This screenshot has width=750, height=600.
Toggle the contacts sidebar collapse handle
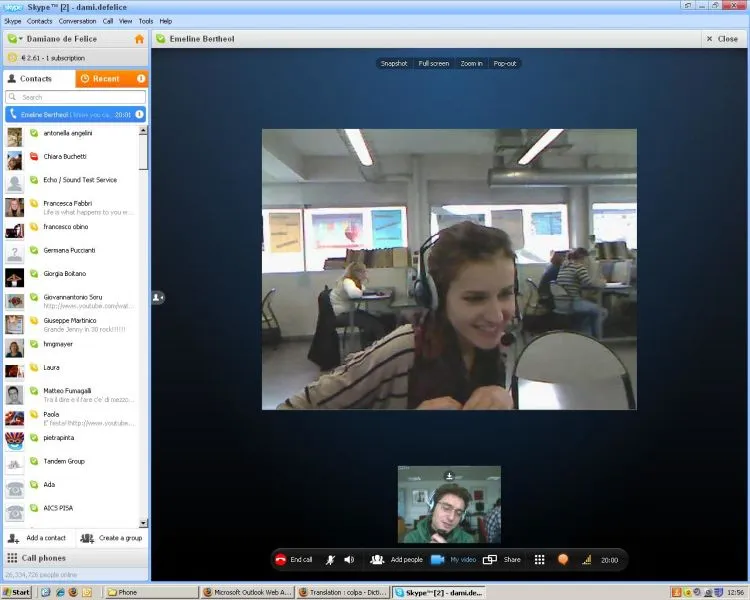158,298
